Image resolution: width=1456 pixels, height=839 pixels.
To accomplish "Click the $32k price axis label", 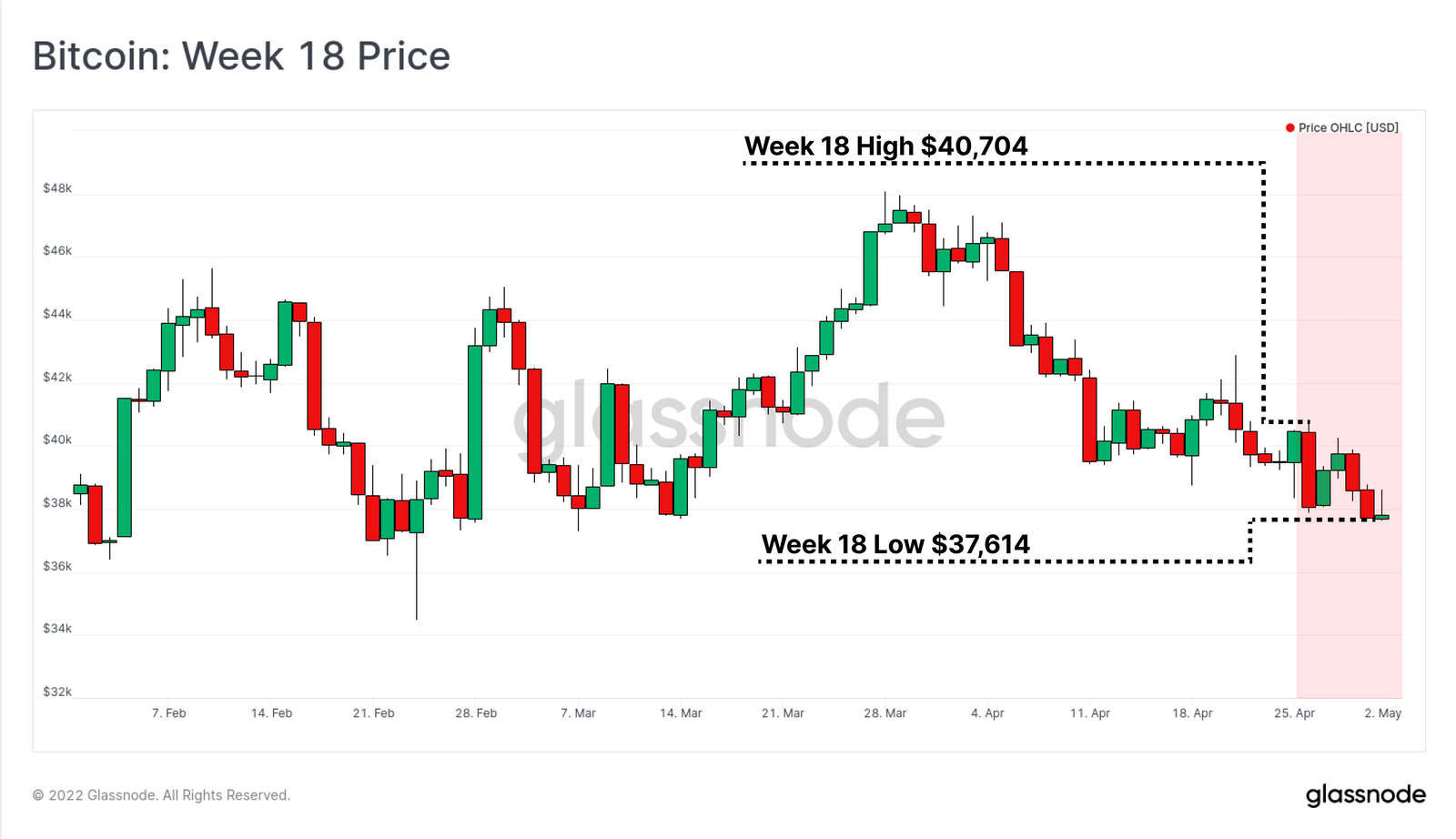I will 57,692.
